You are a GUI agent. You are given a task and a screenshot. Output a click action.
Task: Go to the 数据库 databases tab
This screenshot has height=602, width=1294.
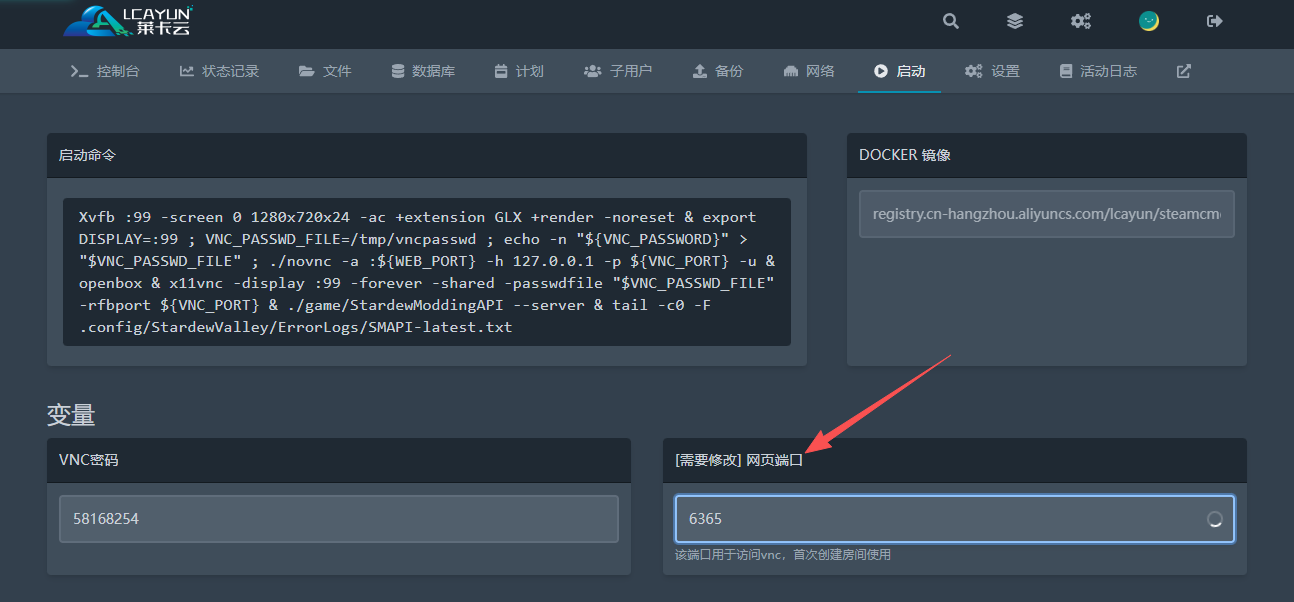pyautogui.click(x=422, y=71)
